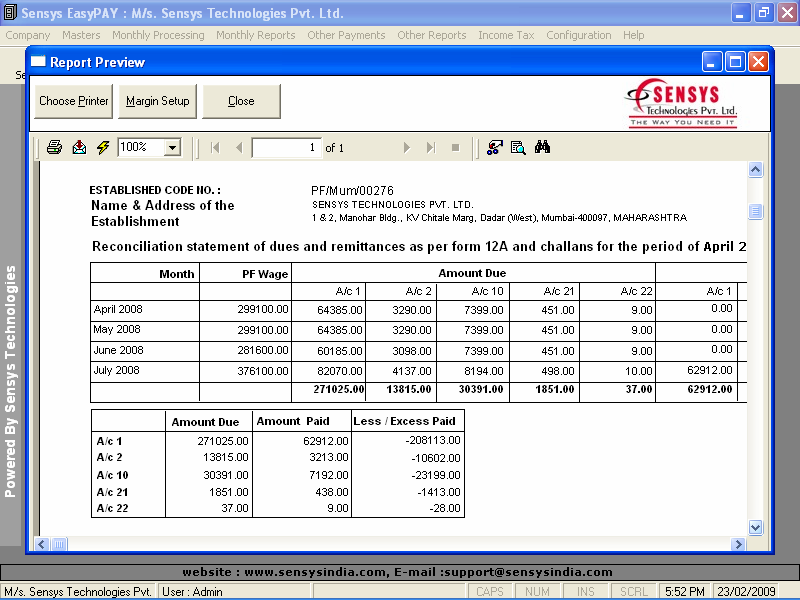This screenshot has width=800, height=600.
Task: Open the Income Tax menu
Action: tap(506, 35)
